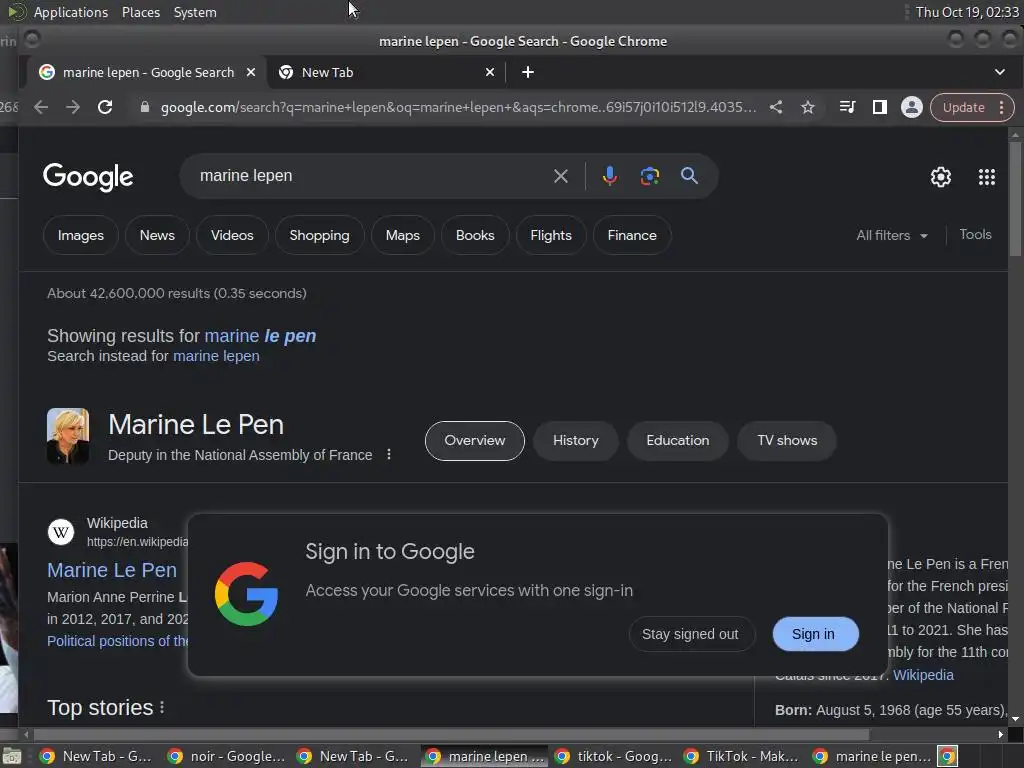Filter results by Books

coord(475,235)
